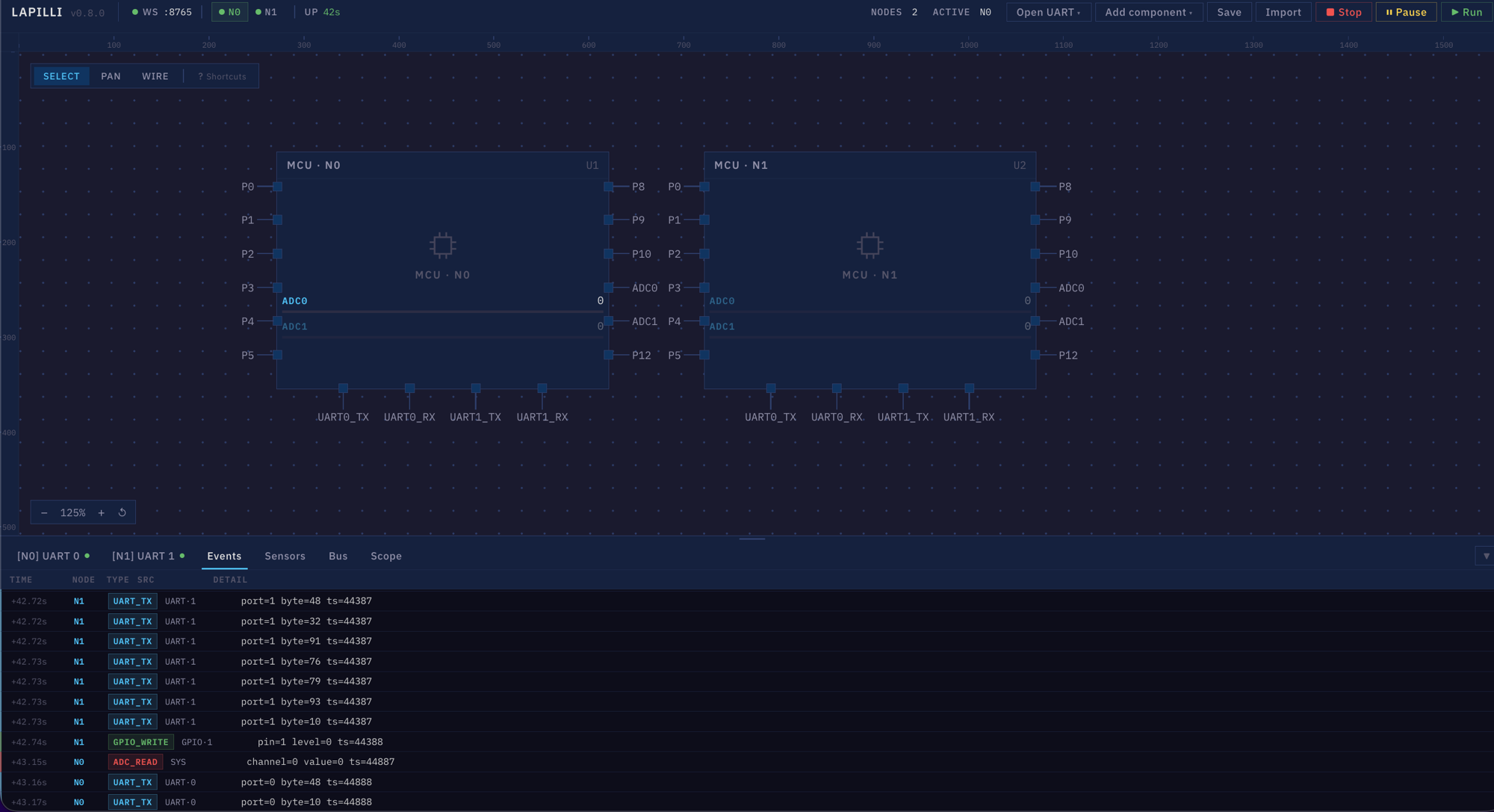This screenshot has height=812, width=1494.
Task: Click the DETAIL column header
Action: 230,580
